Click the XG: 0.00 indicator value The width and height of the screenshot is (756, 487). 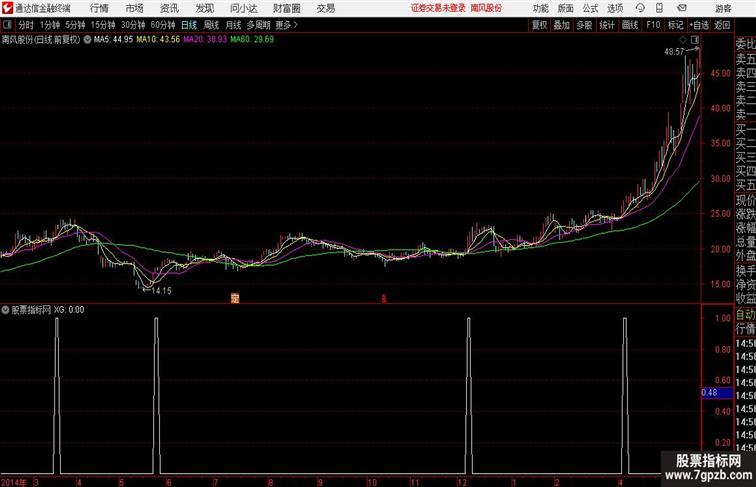(x=69, y=310)
